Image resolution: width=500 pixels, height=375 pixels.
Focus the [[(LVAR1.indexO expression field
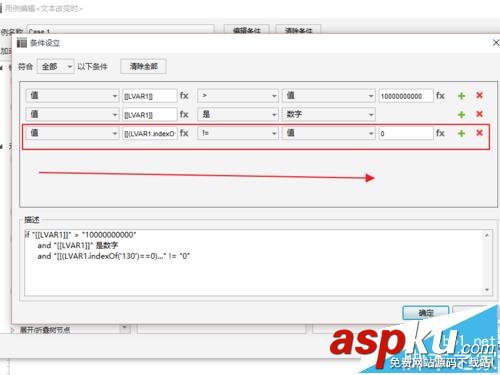pyautogui.click(x=149, y=133)
